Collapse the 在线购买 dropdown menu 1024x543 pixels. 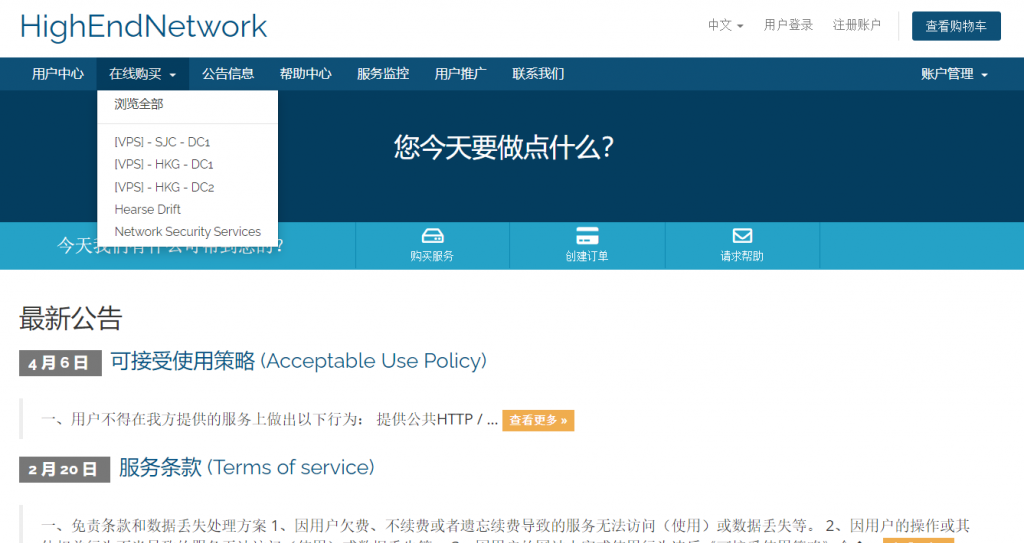click(x=142, y=74)
